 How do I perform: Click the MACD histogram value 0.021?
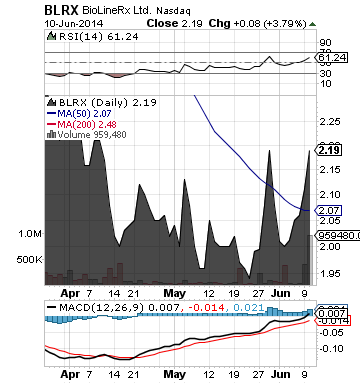point(249,307)
